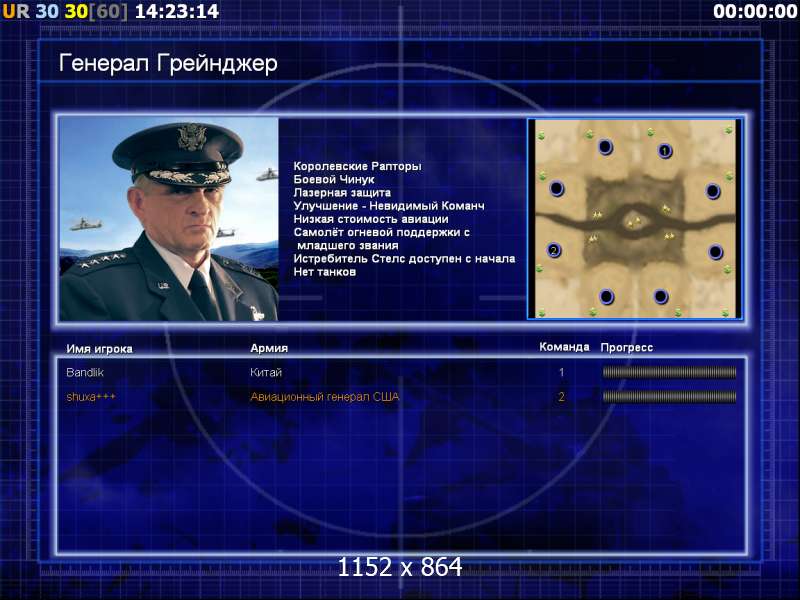Click the yellow '30' overlay counter
The width and height of the screenshot is (800, 600).
pos(77,11)
